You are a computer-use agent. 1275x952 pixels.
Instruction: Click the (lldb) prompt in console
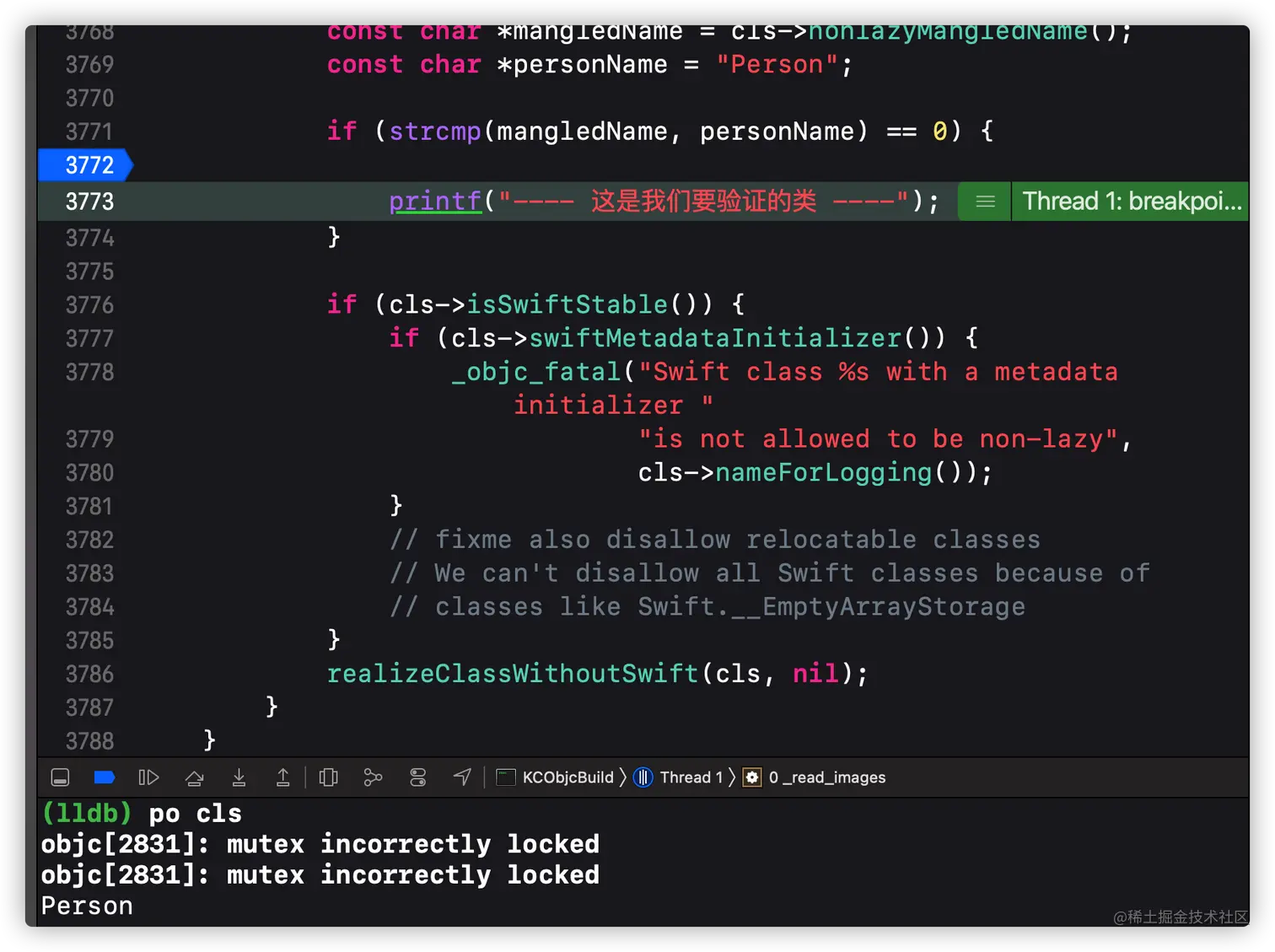(87, 814)
